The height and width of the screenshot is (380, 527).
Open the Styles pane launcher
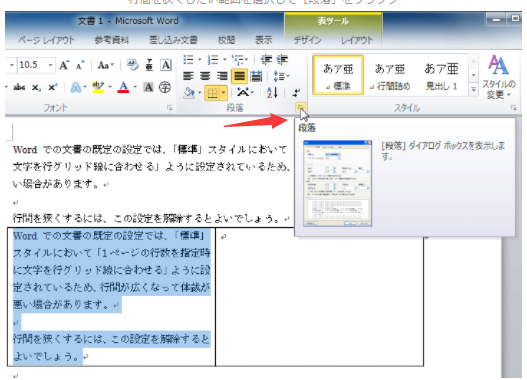[x=514, y=108]
